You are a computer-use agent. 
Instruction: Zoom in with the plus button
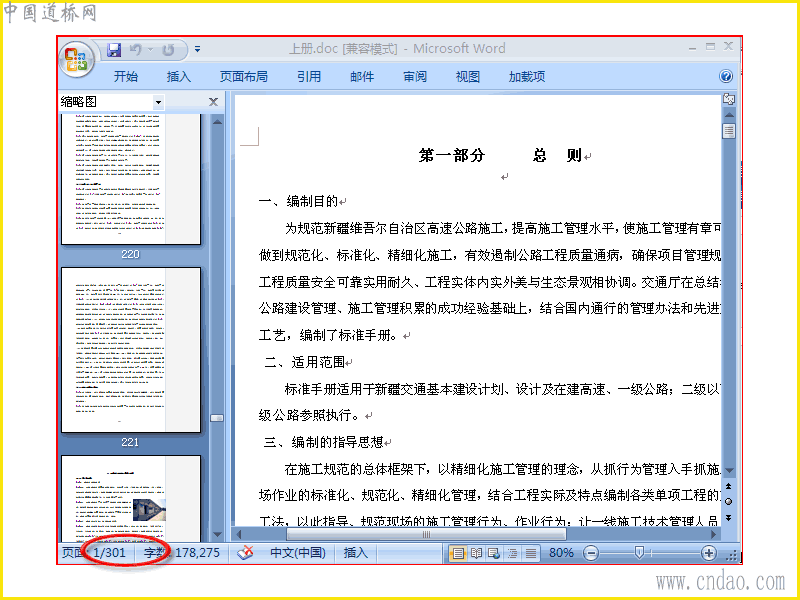708,553
